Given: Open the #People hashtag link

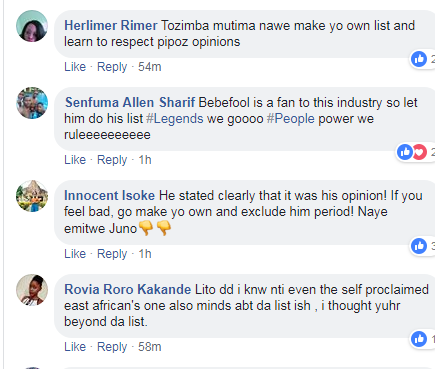Looking at the screenshot, I should point(291,119).
